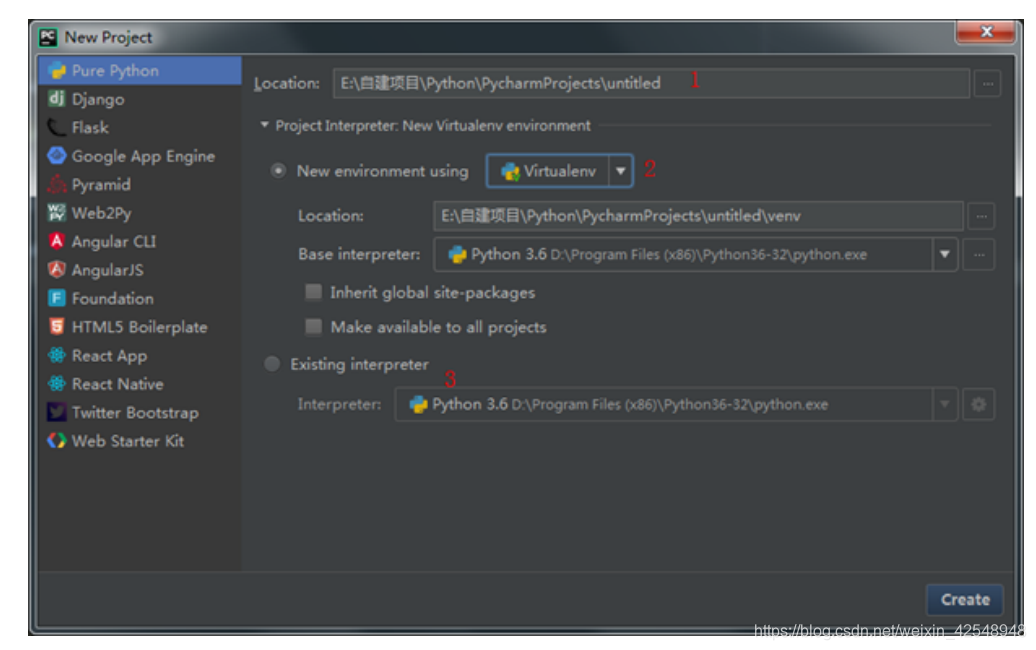Click the React App atom icon
Screen dimensions: 1036x650
57,355
